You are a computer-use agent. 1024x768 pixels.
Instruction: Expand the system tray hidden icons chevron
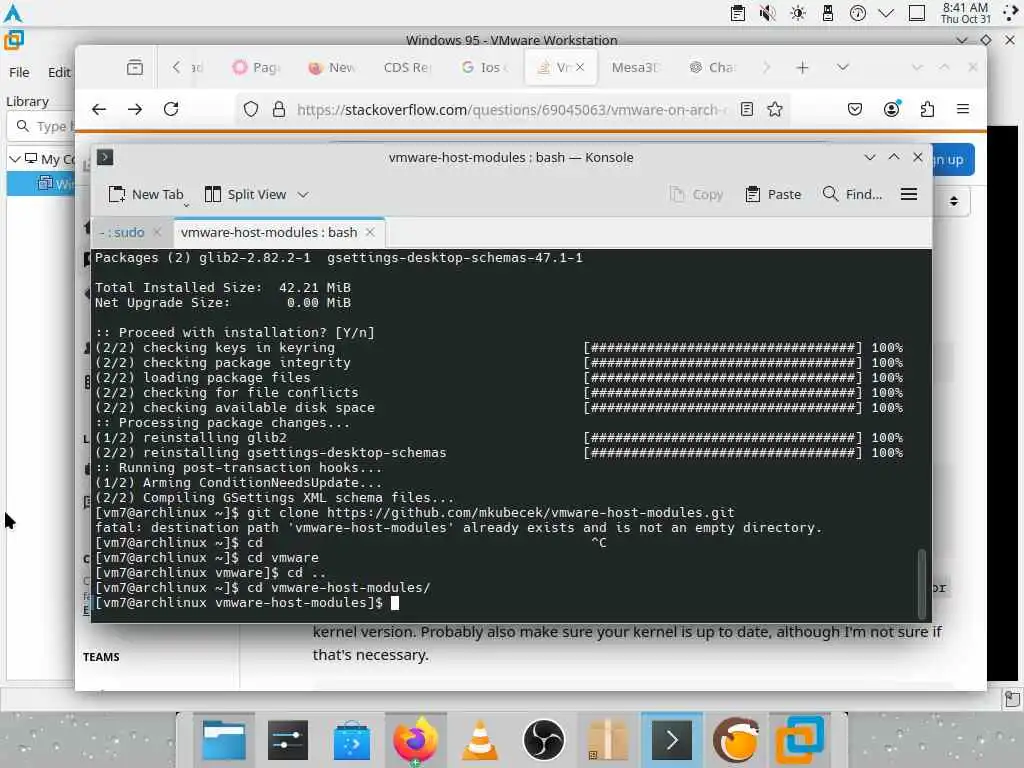[x=886, y=13]
